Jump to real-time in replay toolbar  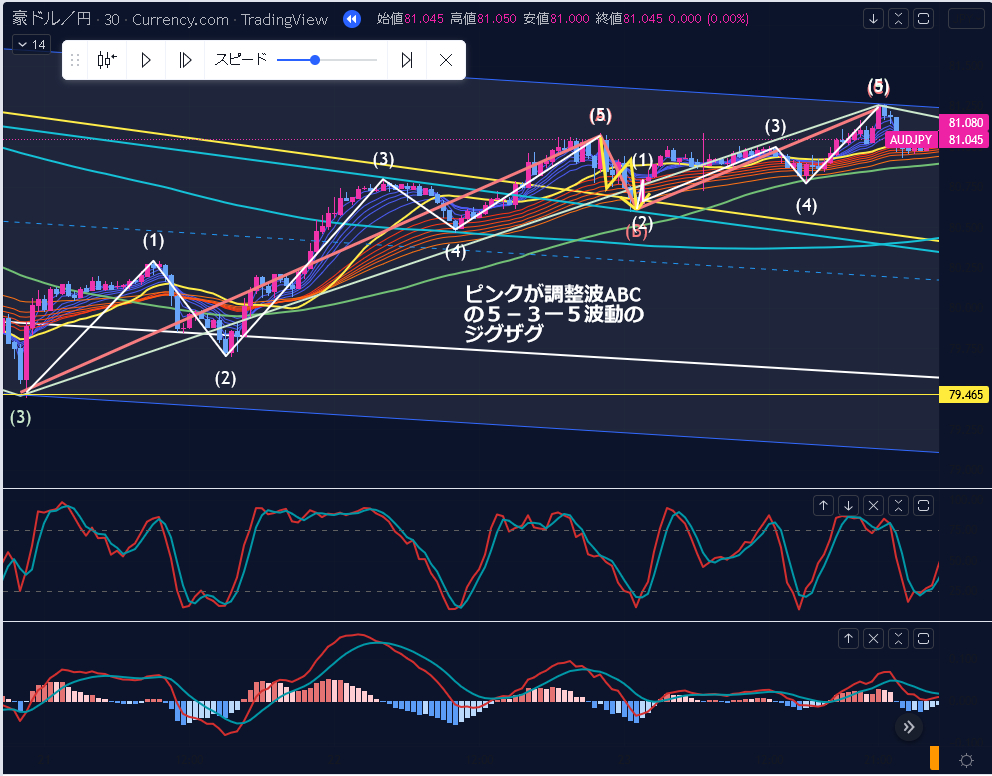point(406,60)
